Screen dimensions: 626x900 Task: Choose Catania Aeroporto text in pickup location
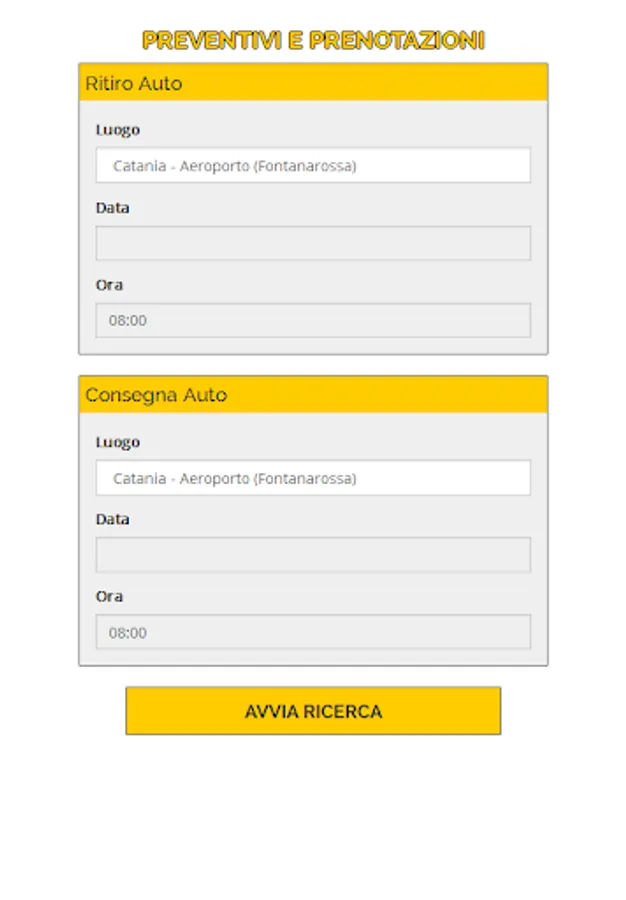click(x=234, y=166)
